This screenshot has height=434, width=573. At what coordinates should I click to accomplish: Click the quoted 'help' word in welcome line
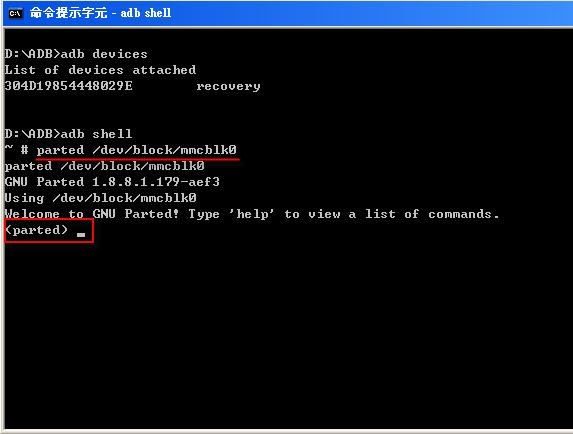point(252,214)
